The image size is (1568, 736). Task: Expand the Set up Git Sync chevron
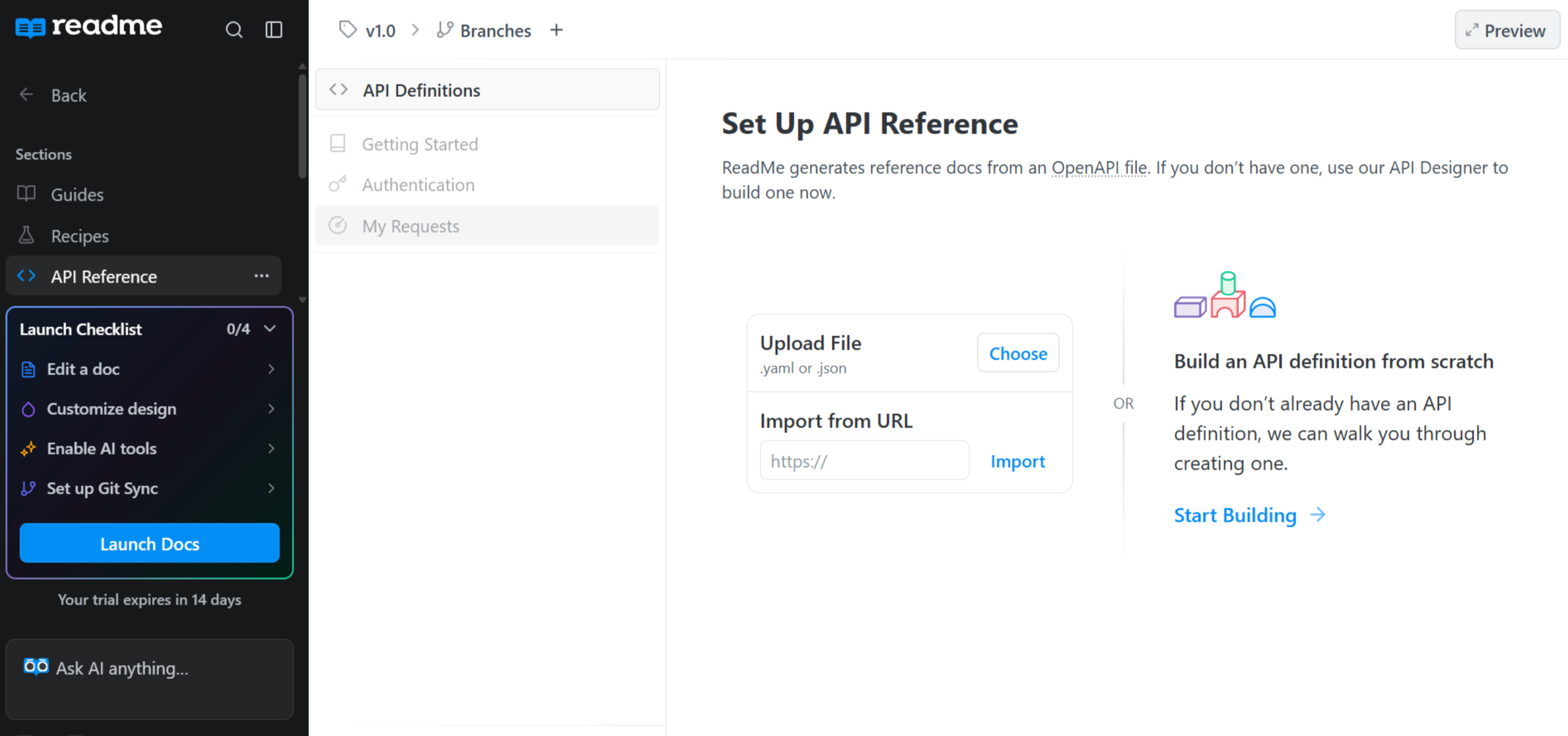point(271,488)
